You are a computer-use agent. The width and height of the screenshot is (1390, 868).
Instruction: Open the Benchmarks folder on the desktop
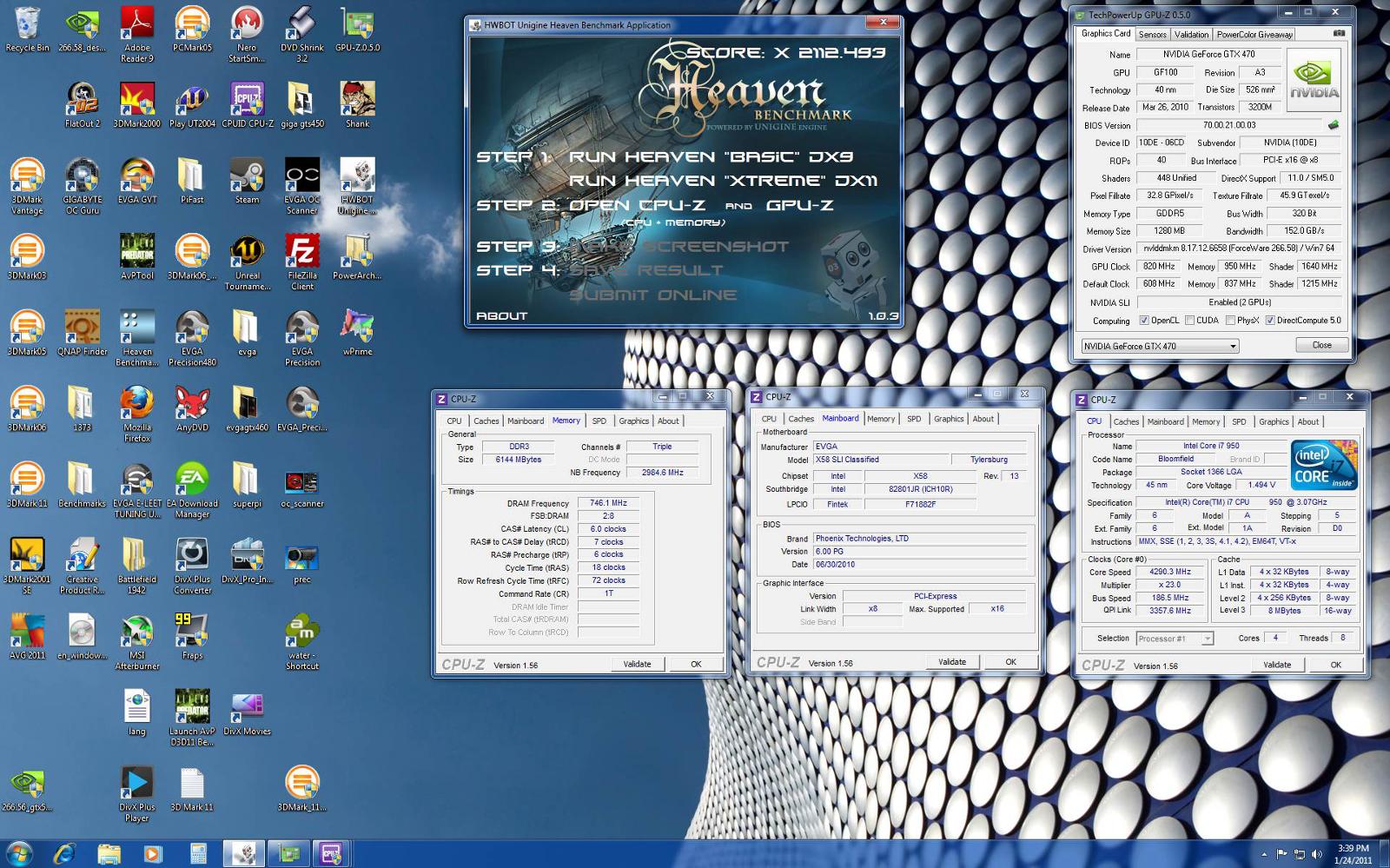82,485
